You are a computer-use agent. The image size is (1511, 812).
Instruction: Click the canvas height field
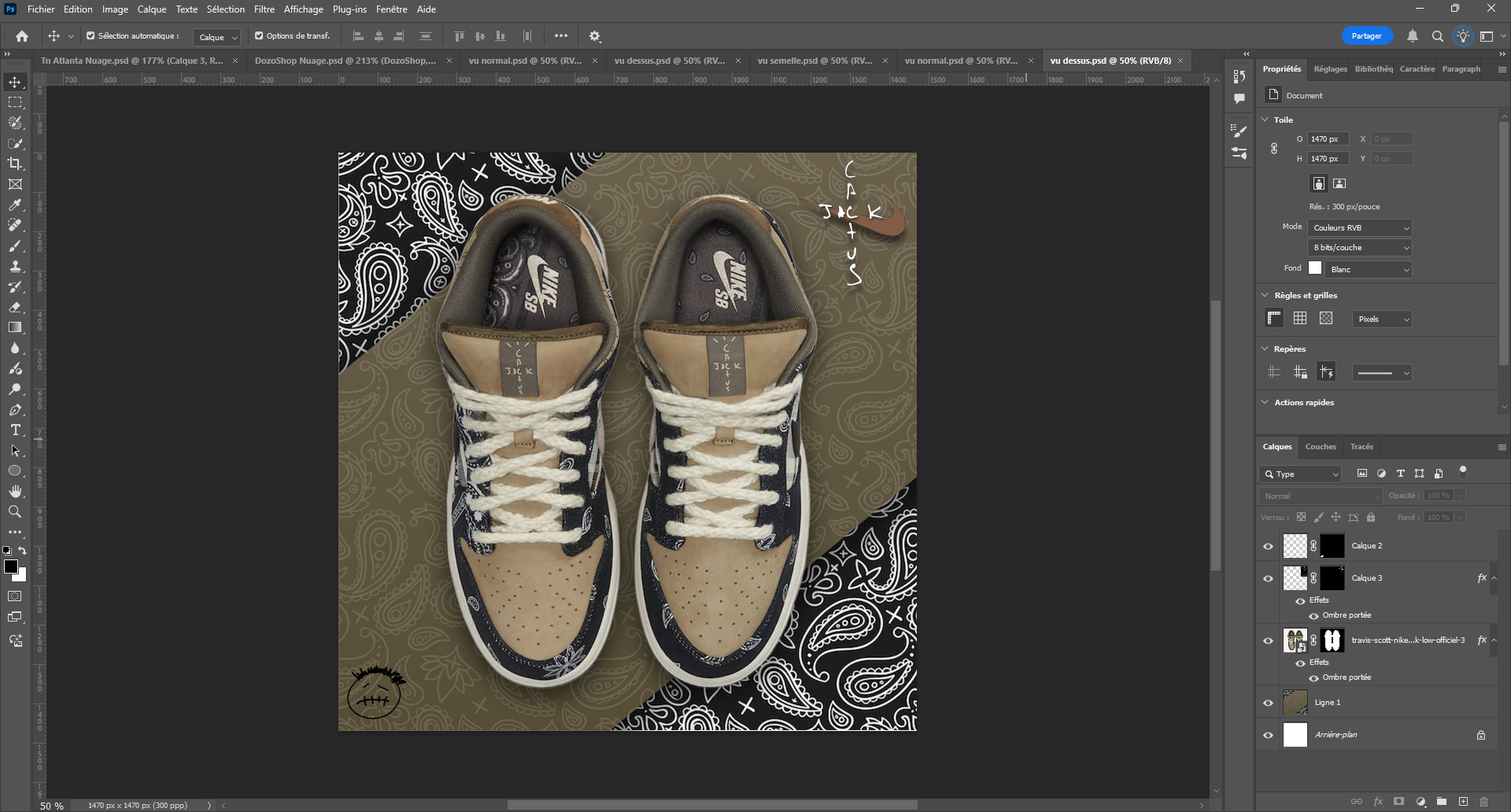pyautogui.click(x=1328, y=159)
